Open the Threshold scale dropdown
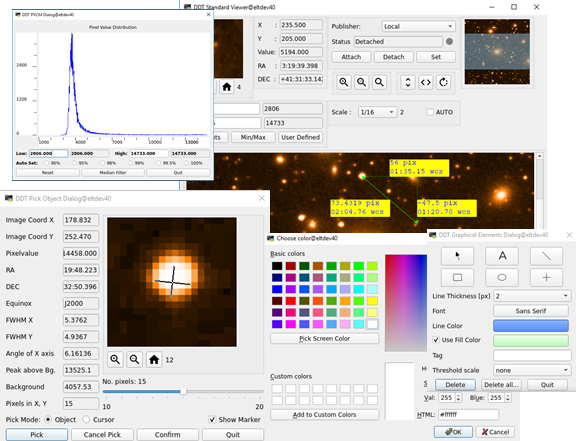The width and height of the screenshot is (581, 441). tap(532, 370)
